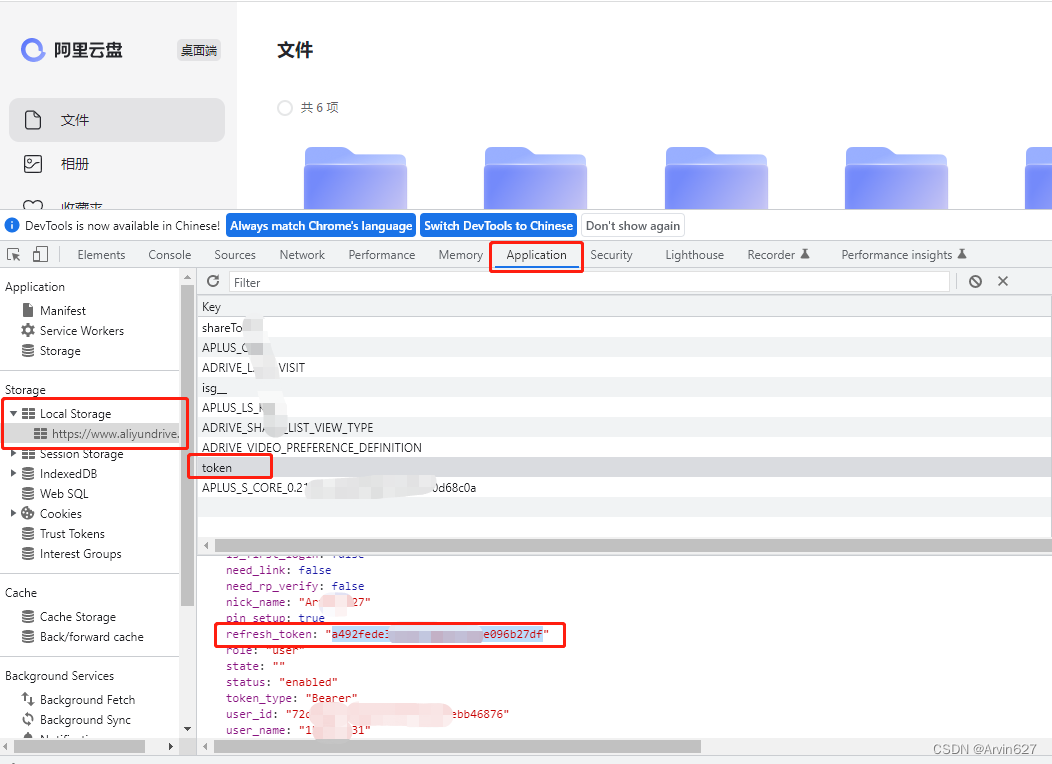Expand the Cookies tree arrow
This screenshot has height=764, width=1052.
point(13,513)
